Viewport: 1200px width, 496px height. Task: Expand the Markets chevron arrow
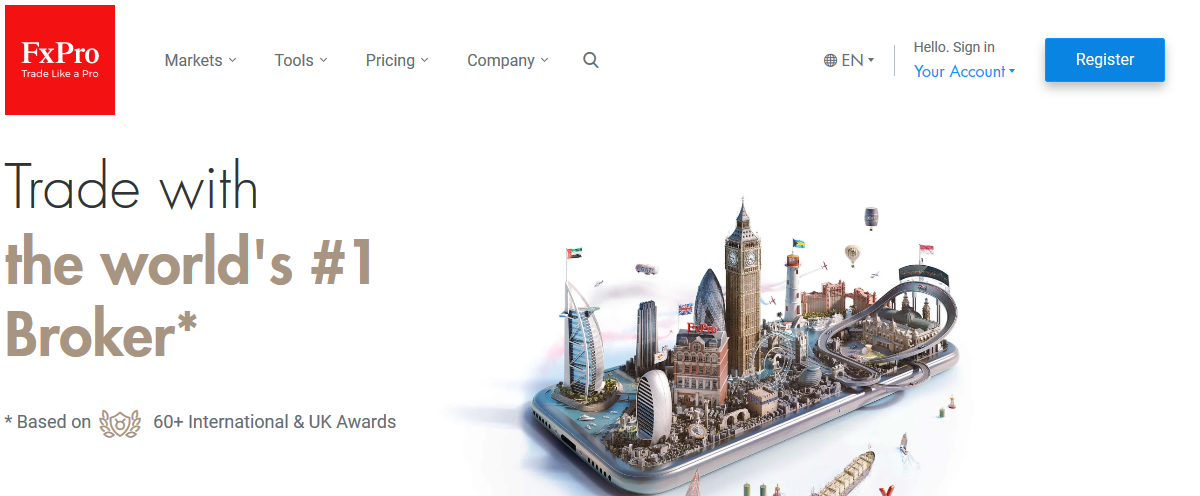(x=233, y=60)
